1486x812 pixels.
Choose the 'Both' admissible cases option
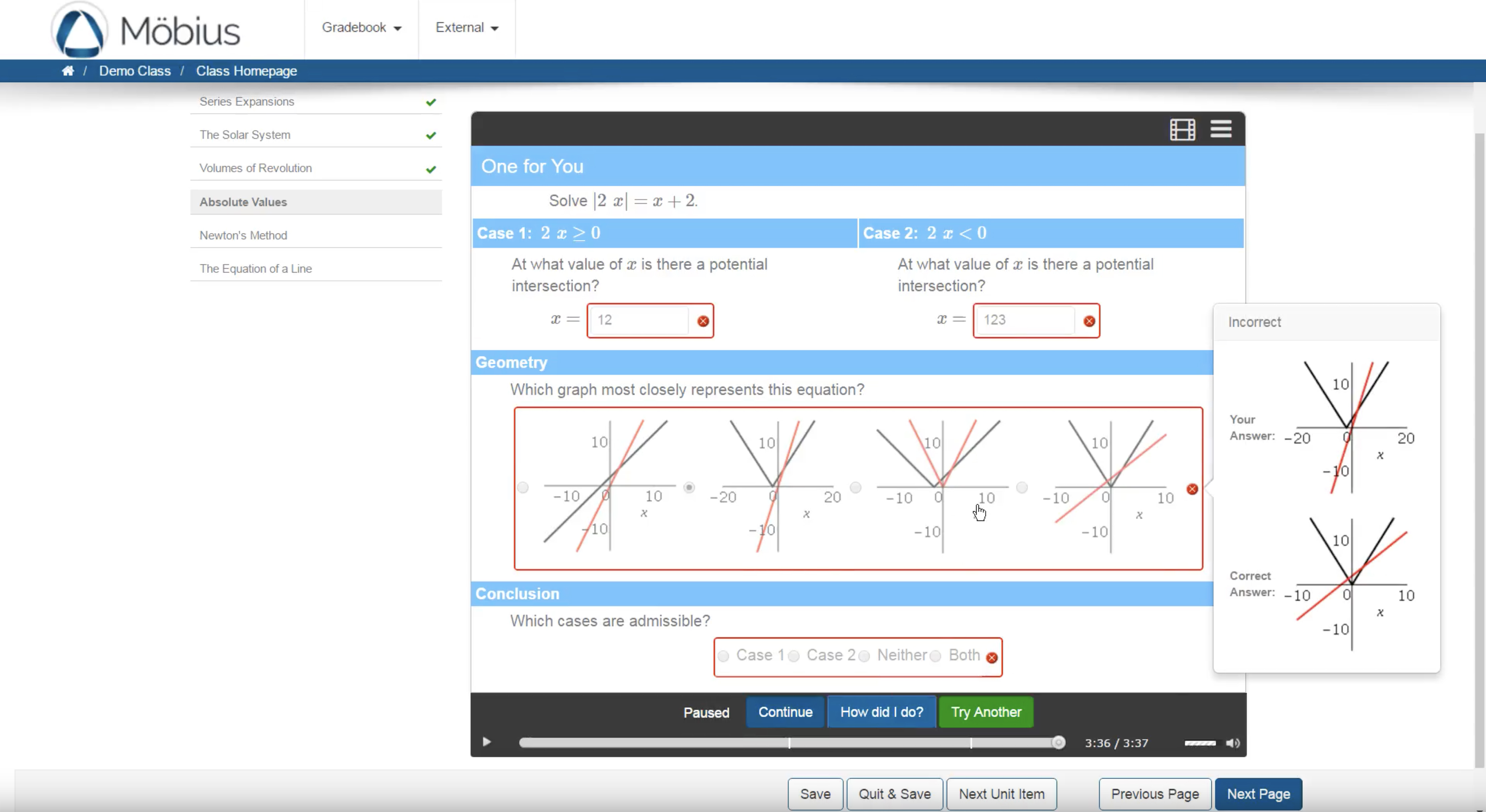pyautogui.click(x=936, y=656)
